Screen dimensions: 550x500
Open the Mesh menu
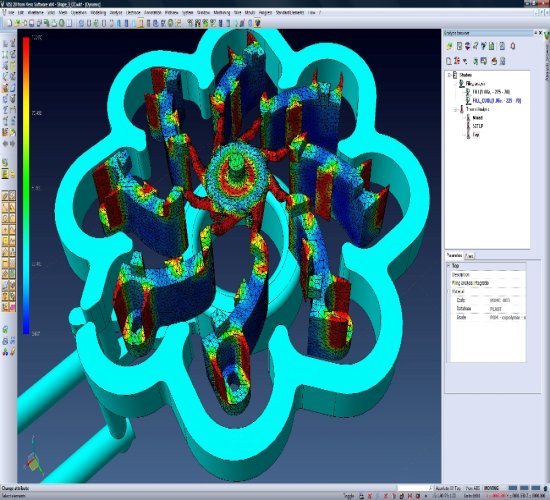point(63,12)
